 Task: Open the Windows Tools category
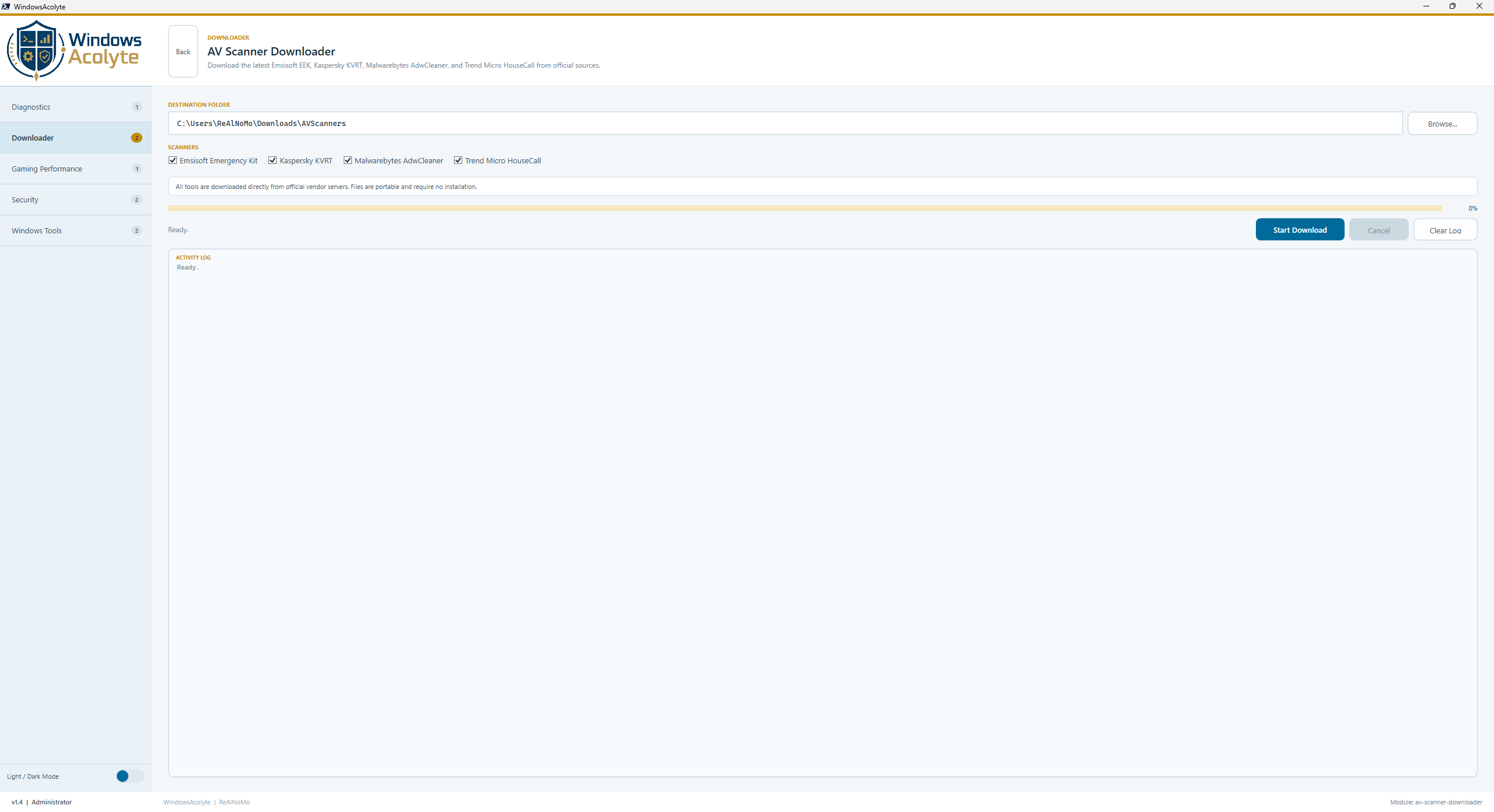76,230
